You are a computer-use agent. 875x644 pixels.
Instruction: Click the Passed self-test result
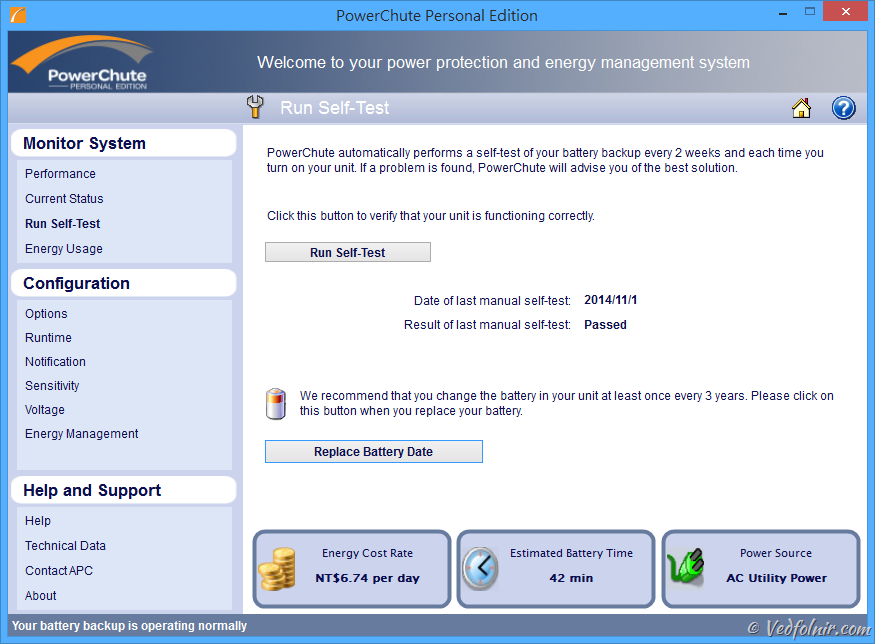(605, 325)
